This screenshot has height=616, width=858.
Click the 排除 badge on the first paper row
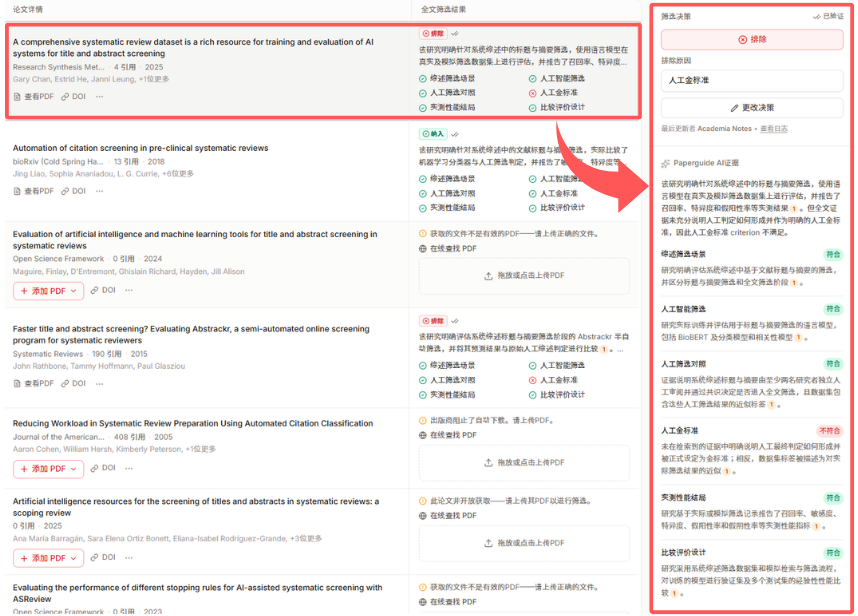click(x=433, y=34)
